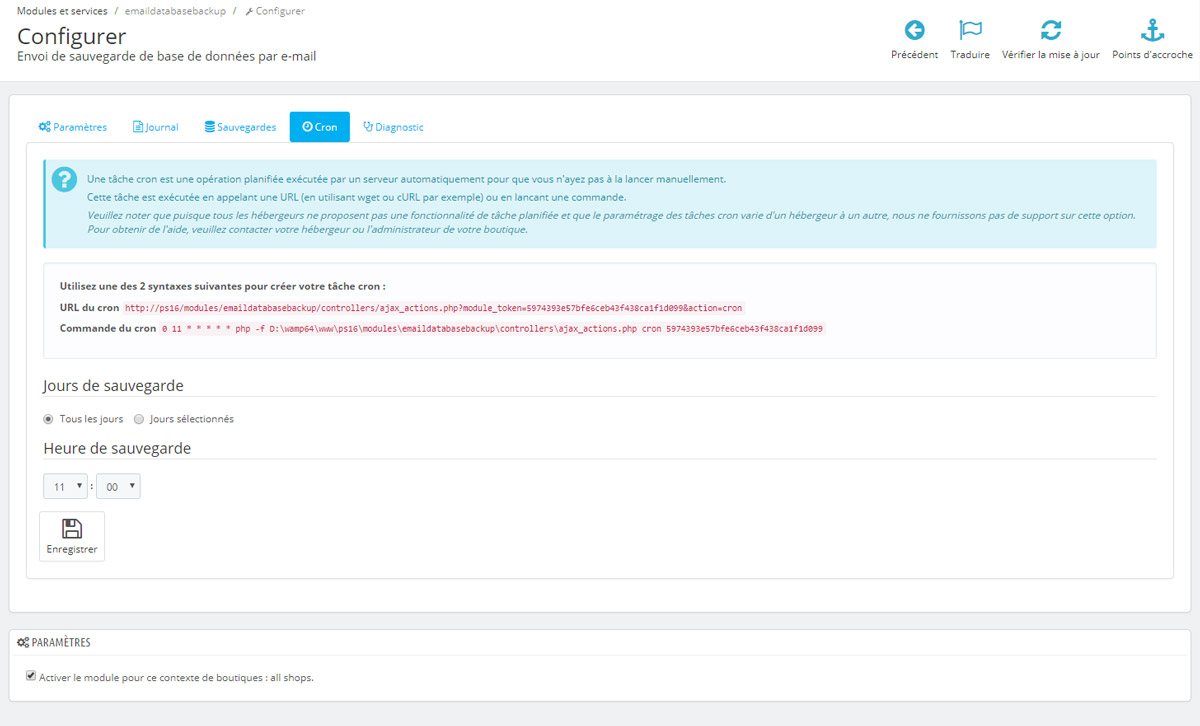
Task: Open the backup hour dropdown showing 11
Action: (x=64, y=486)
